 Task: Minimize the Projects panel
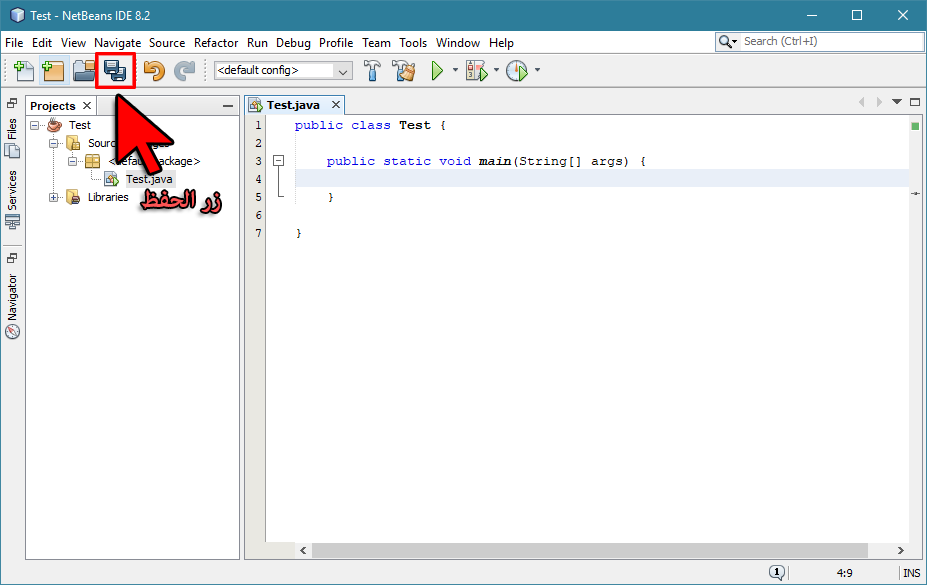pyautogui.click(x=228, y=106)
